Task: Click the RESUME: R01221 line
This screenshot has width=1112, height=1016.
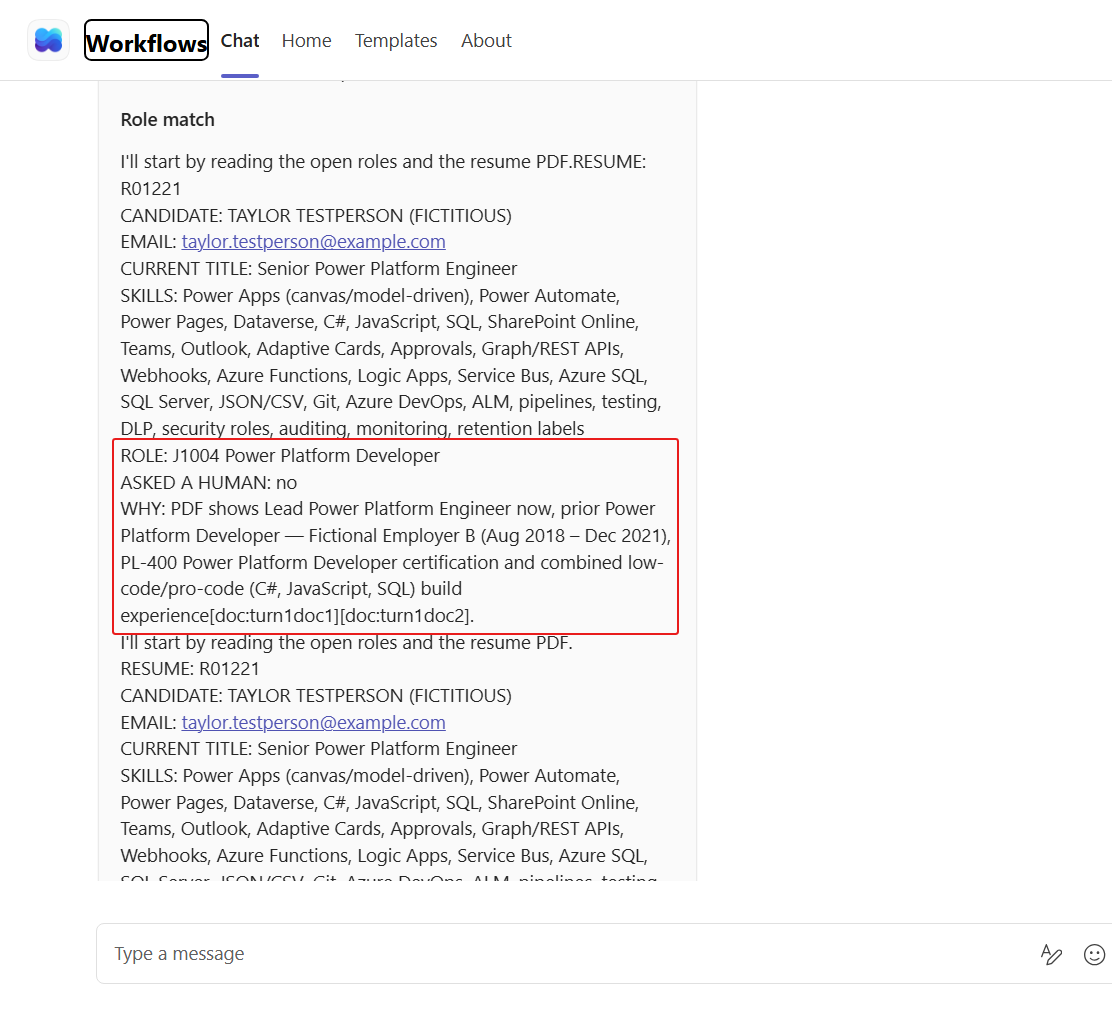Action: click(x=190, y=669)
